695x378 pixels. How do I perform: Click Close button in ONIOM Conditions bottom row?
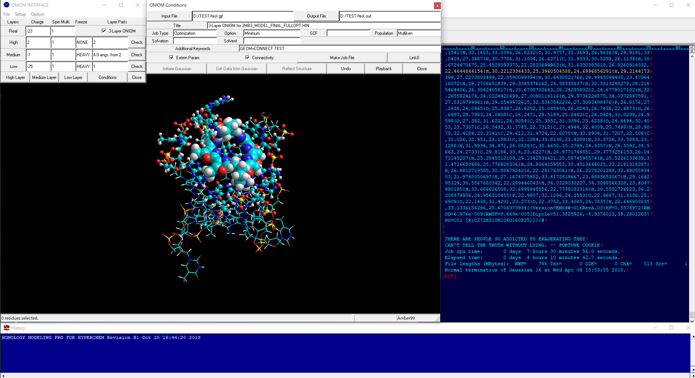point(422,69)
